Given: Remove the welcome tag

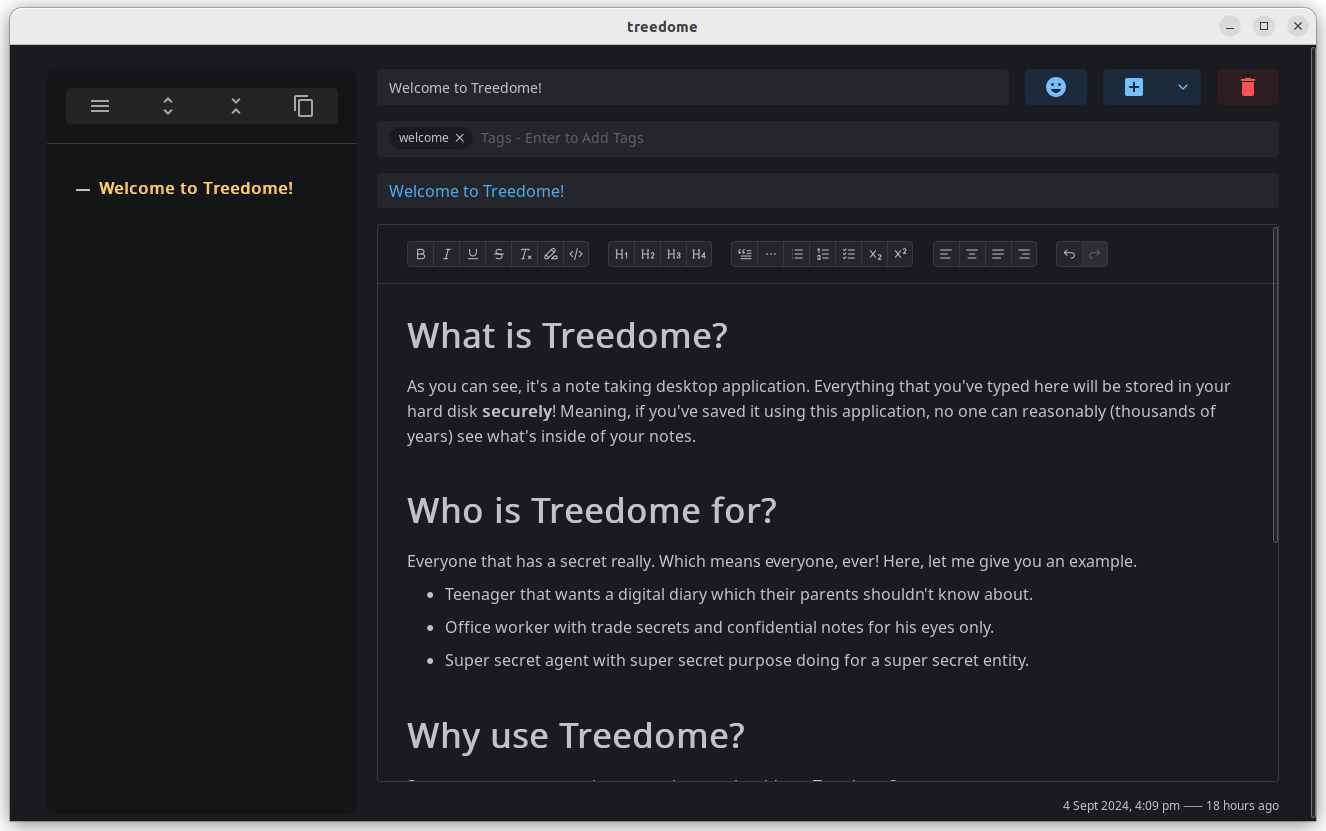Looking at the screenshot, I should pyautogui.click(x=459, y=138).
